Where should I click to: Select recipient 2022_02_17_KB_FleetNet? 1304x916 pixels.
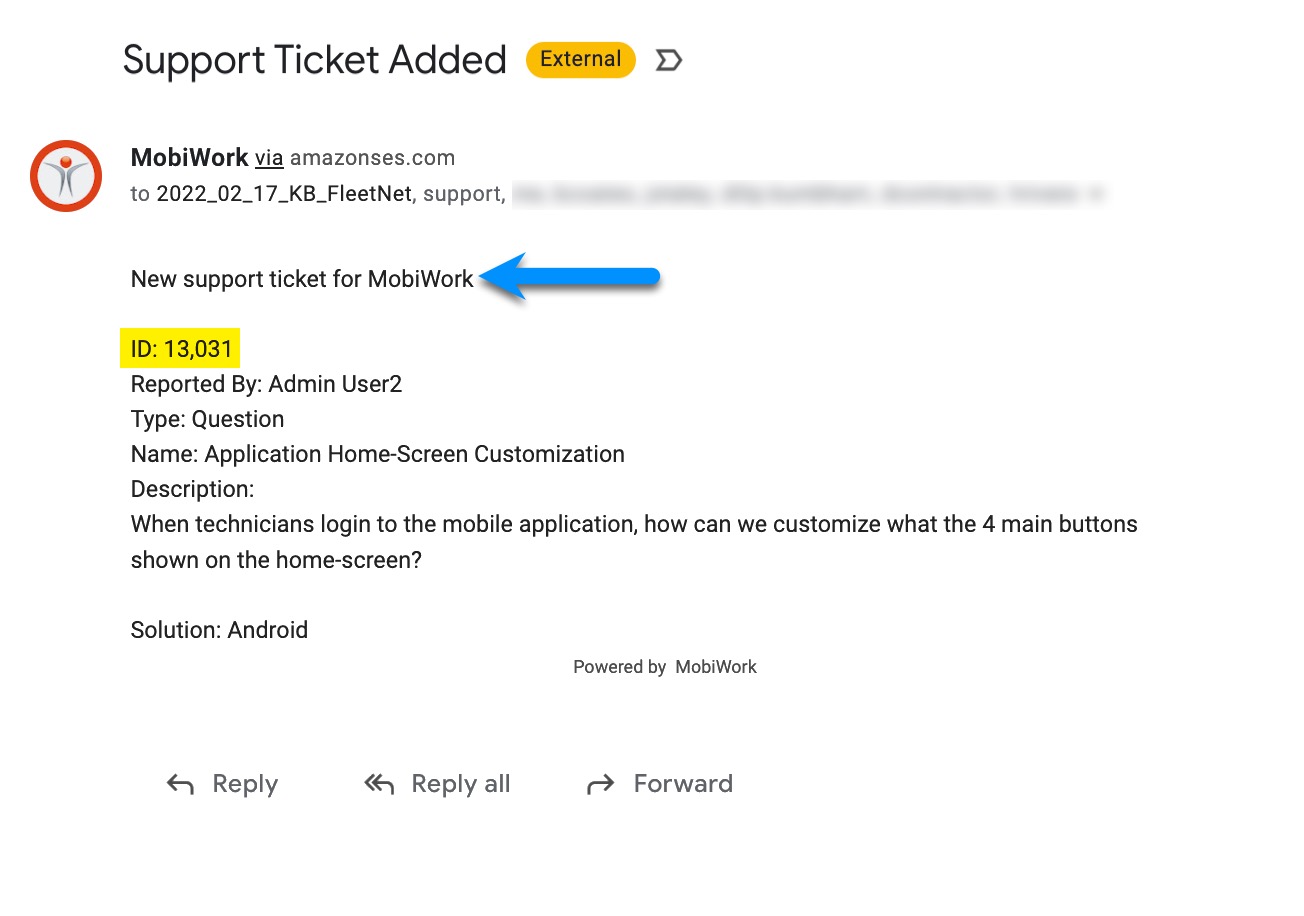(284, 194)
